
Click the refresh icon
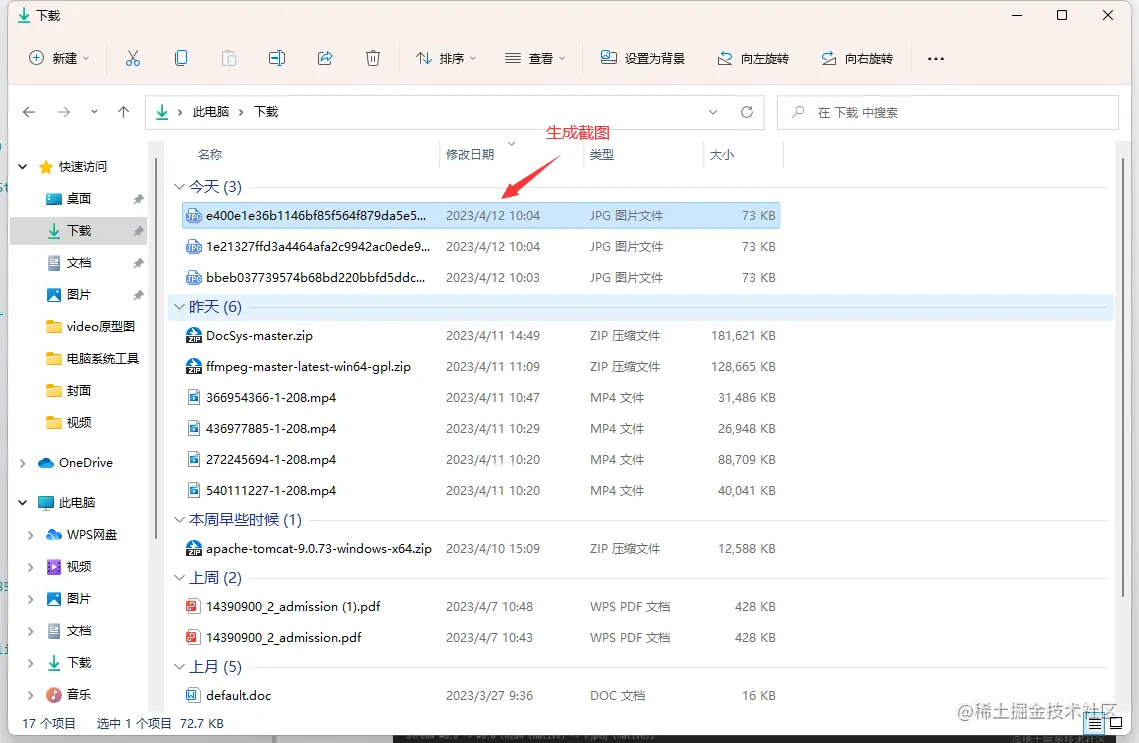[747, 112]
